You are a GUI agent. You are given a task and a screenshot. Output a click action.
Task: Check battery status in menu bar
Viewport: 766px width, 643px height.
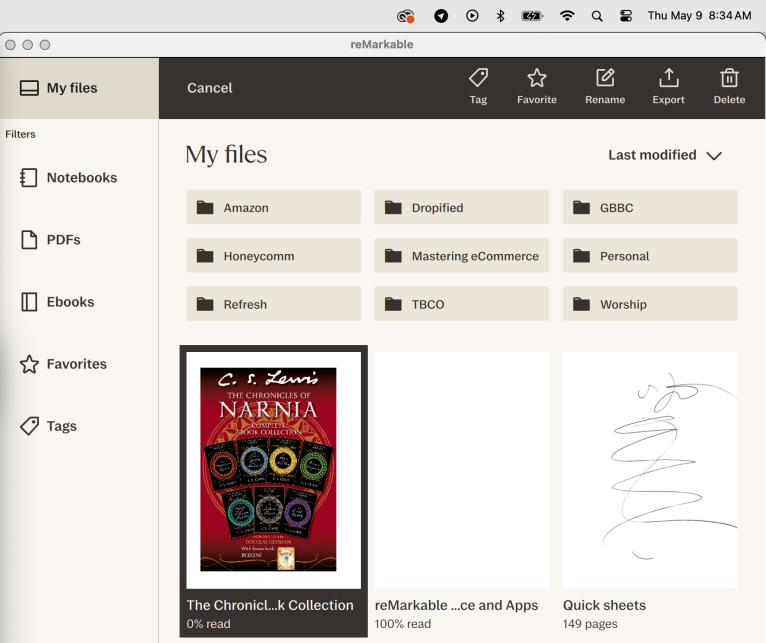coord(532,16)
